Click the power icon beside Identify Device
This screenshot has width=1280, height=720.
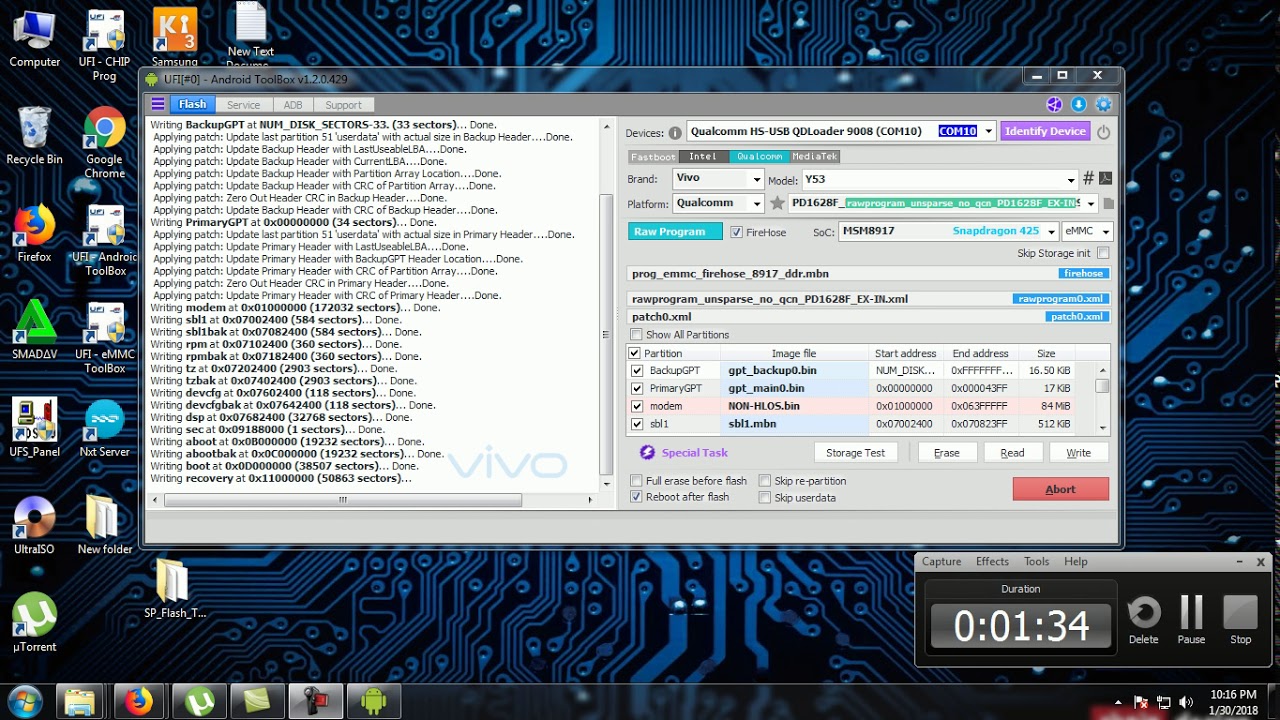click(x=1103, y=132)
